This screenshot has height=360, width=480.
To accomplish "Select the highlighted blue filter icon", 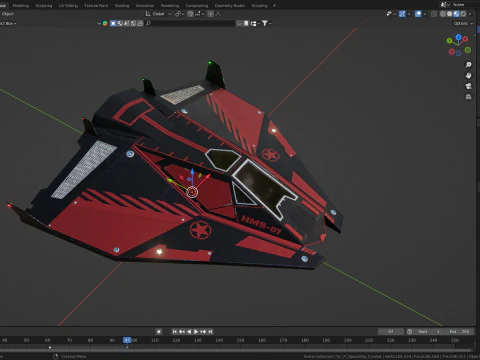I will click(113, 23).
